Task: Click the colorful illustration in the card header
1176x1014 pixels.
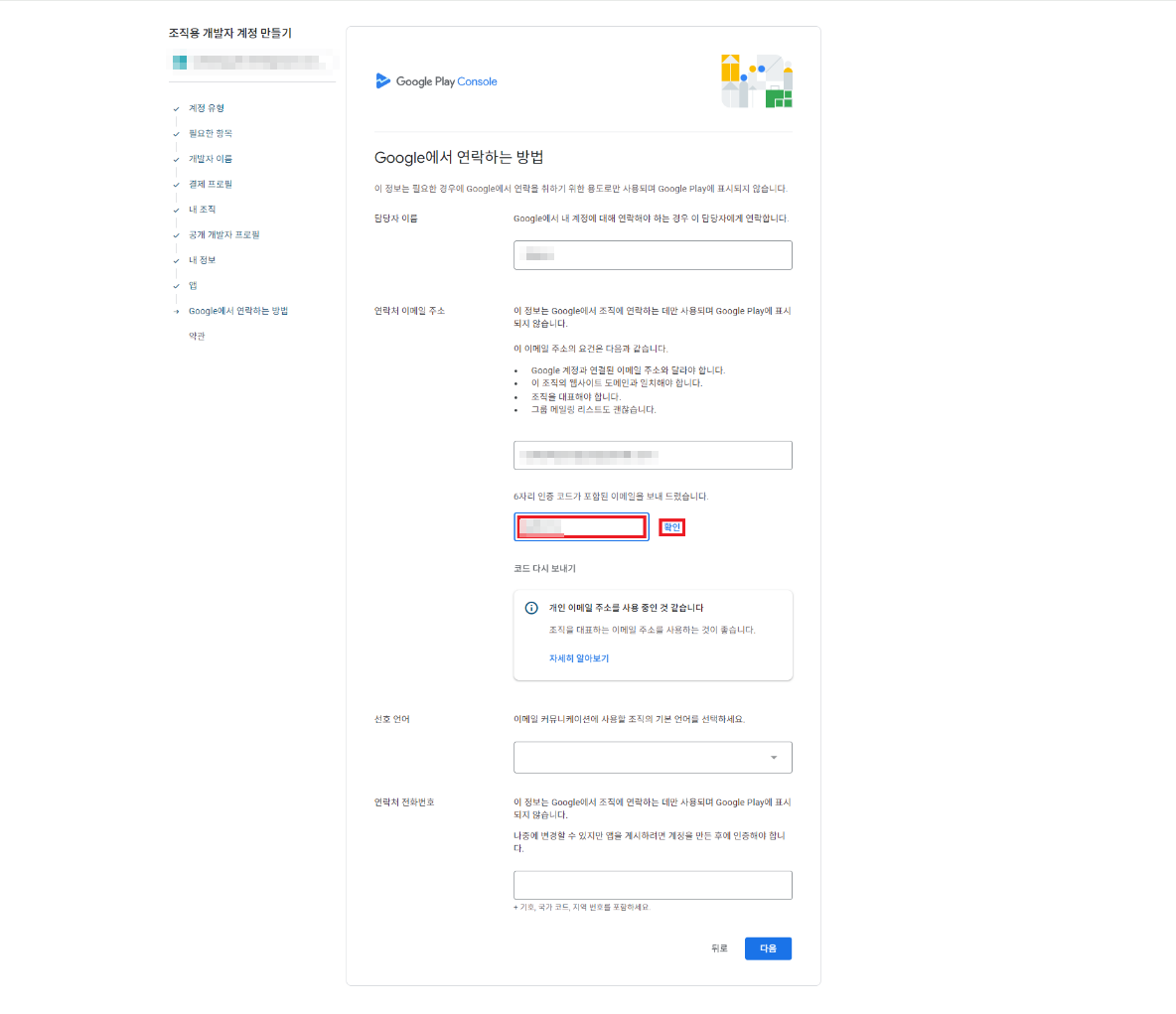Action: 757,81
